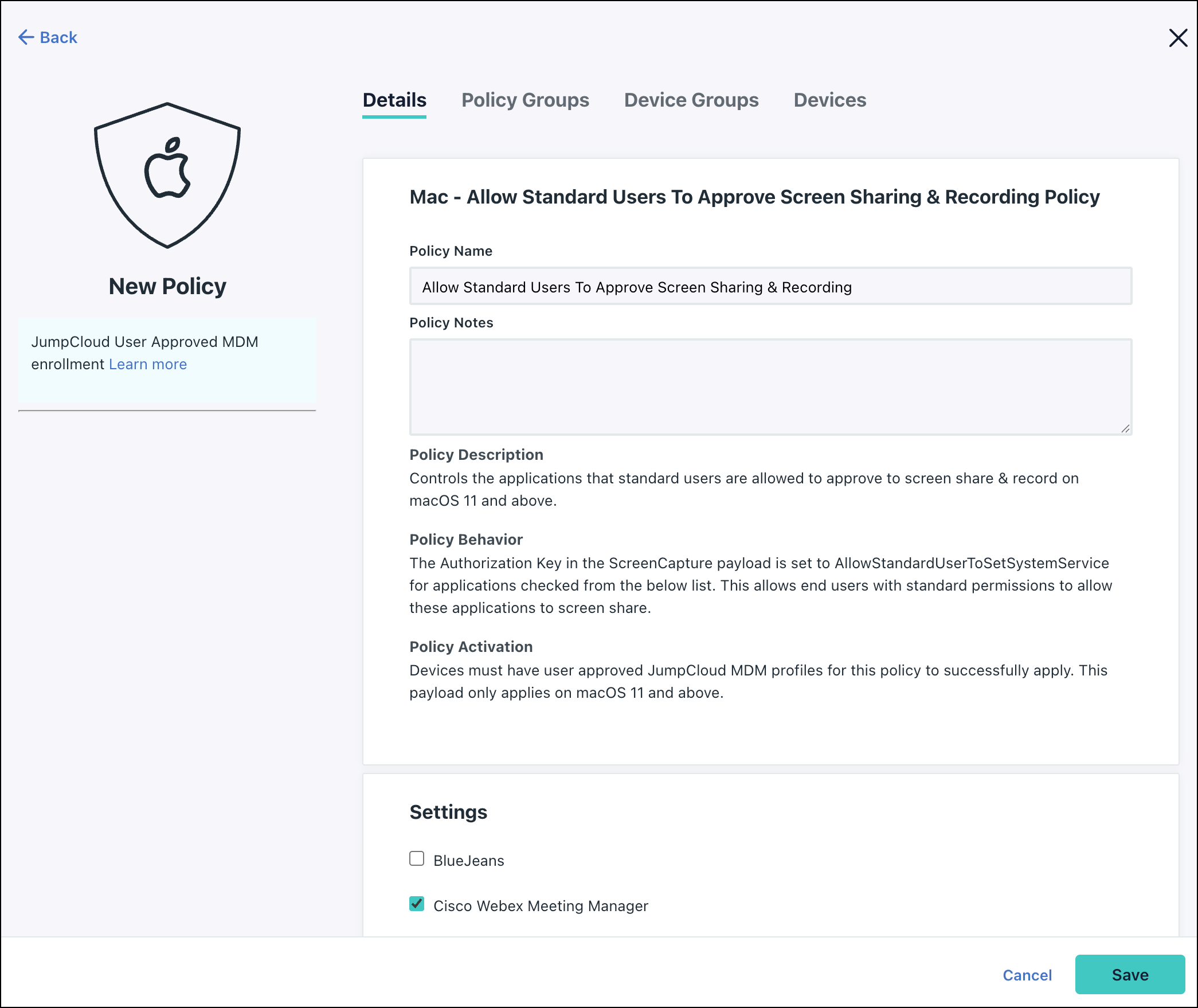Image resolution: width=1198 pixels, height=1008 pixels.
Task: Open the Learn more link
Action: (x=148, y=364)
